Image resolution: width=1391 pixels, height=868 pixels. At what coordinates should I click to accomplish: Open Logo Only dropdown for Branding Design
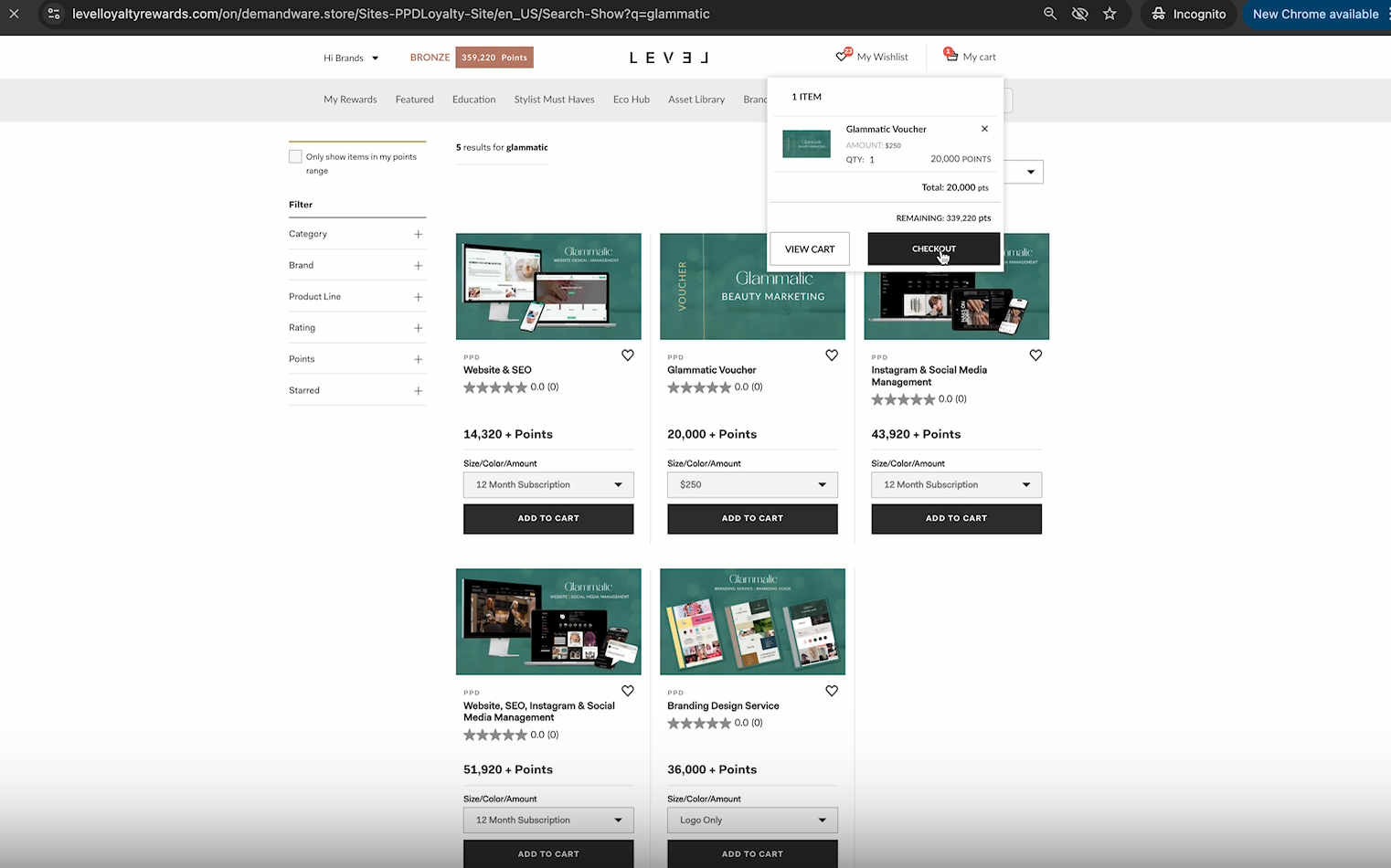[x=751, y=820]
